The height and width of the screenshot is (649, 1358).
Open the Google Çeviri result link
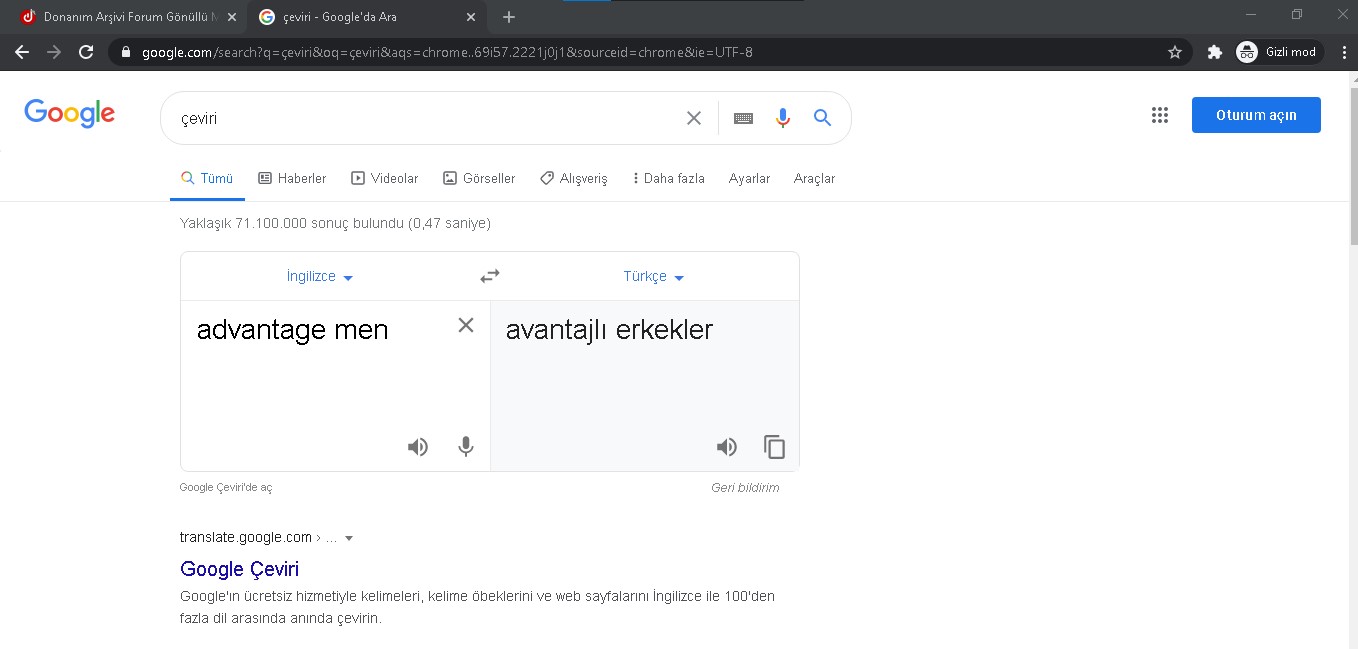click(239, 569)
